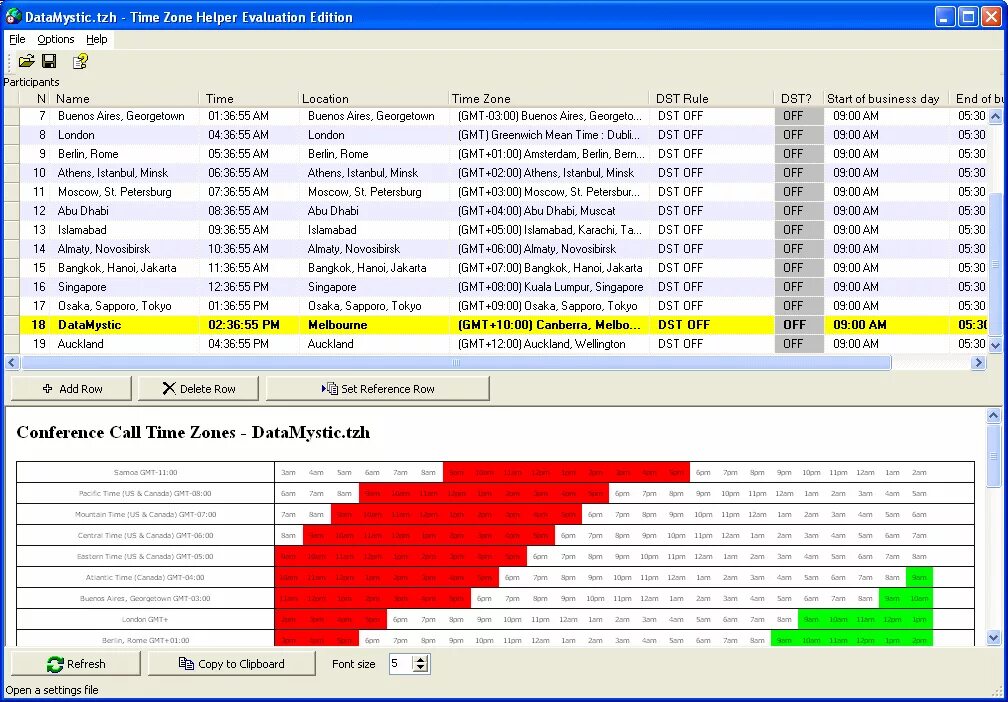
Task: Click Conference Call Time Zones heading
Action: pos(193,432)
